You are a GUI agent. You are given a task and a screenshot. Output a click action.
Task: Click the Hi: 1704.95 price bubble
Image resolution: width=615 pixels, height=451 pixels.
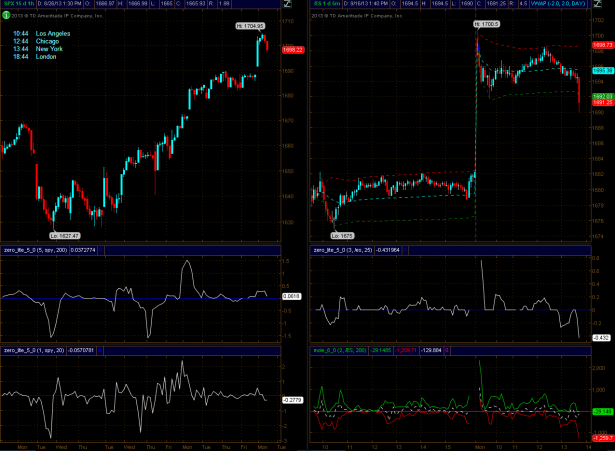coord(250,24)
